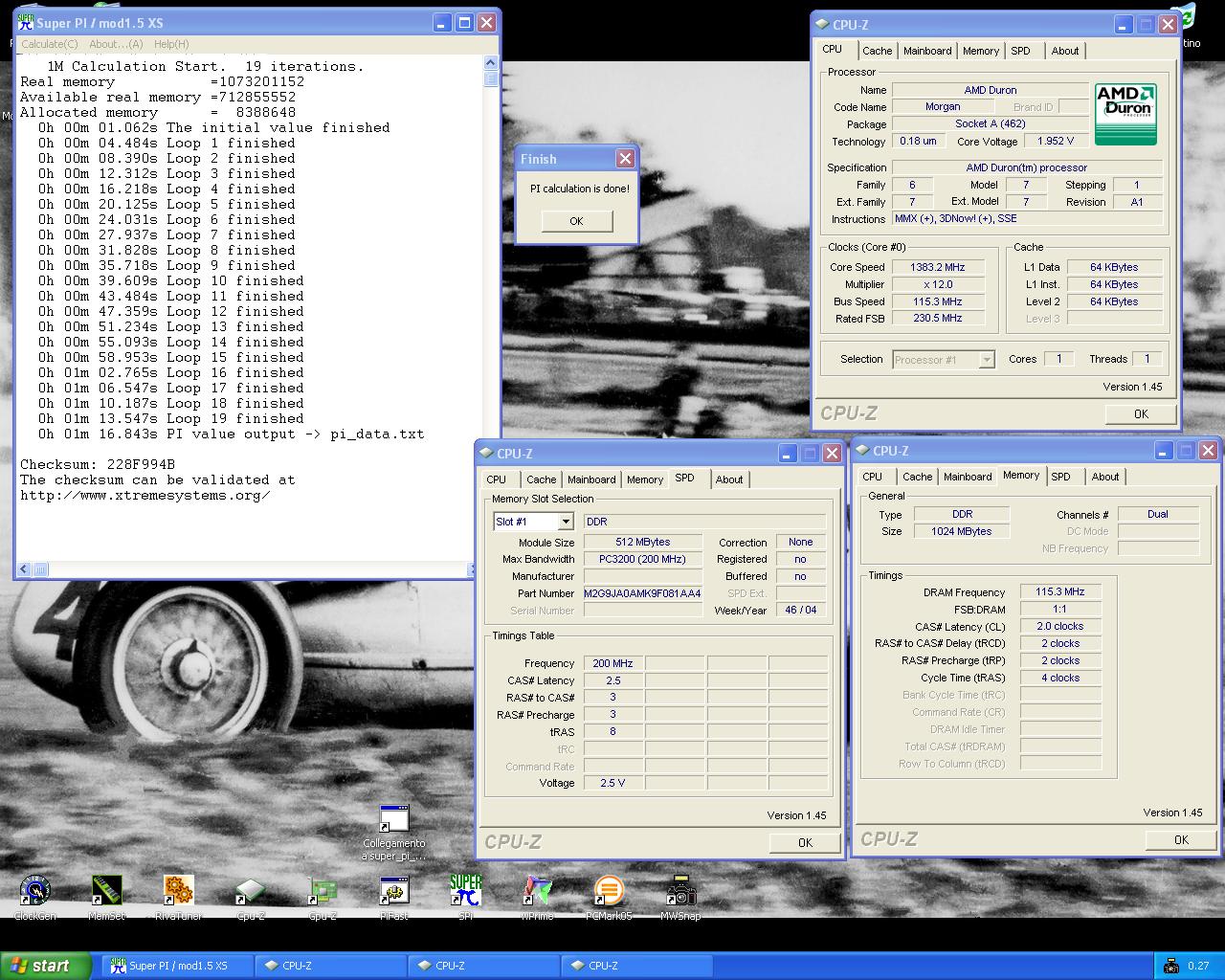Viewport: 1225px width, 980px height.
Task: Click the Channels # Dual value
Action: (1158, 514)
